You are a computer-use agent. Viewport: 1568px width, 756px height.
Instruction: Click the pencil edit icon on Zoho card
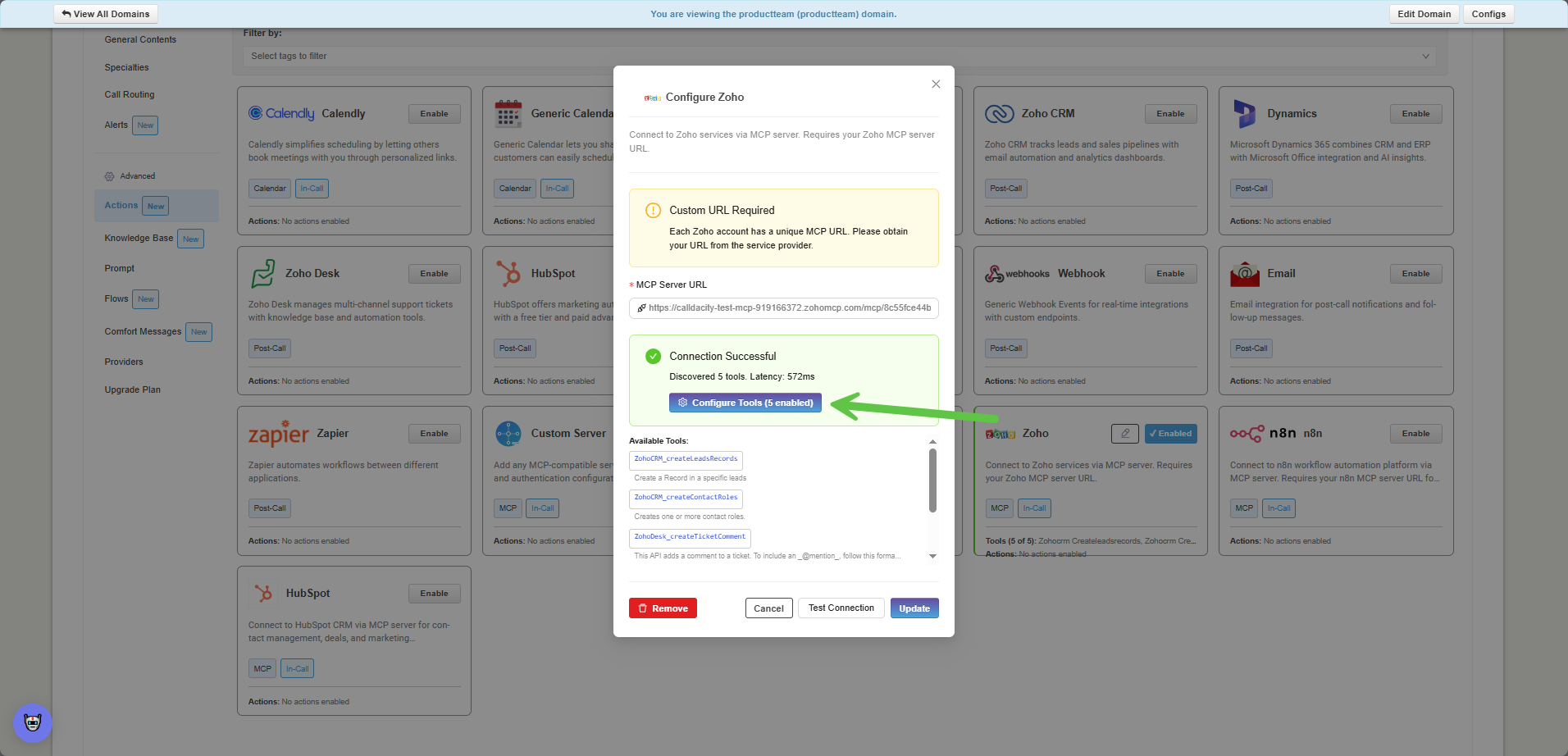pos(1124,434)
